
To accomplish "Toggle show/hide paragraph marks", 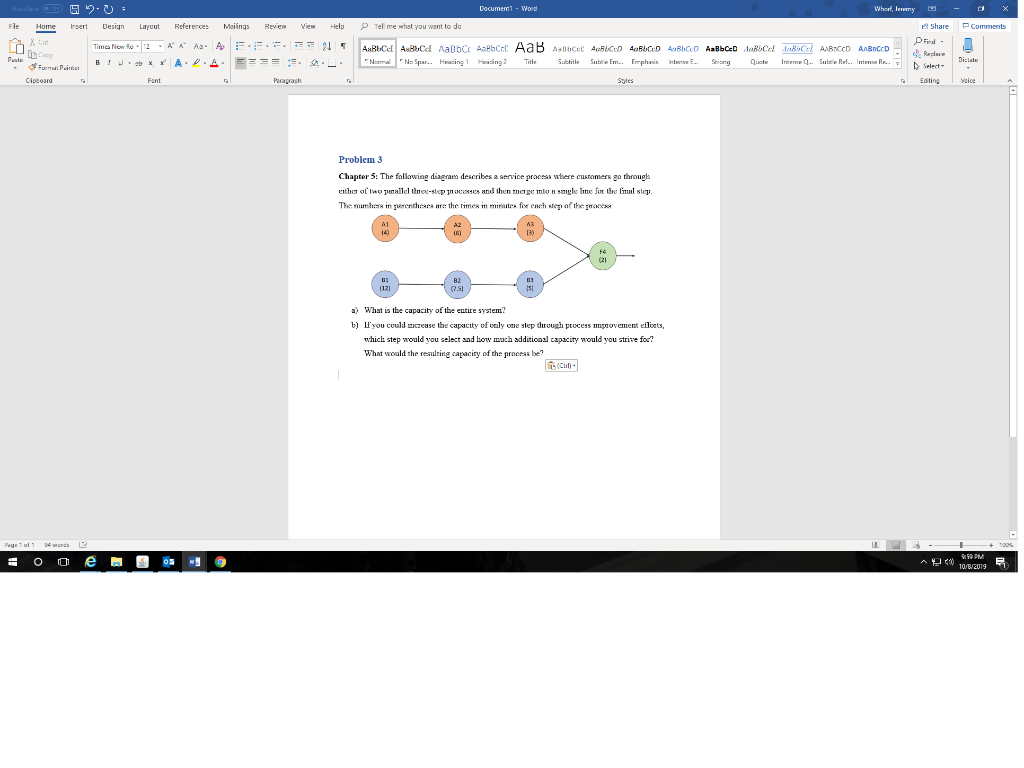I will [x=342, y=47].
